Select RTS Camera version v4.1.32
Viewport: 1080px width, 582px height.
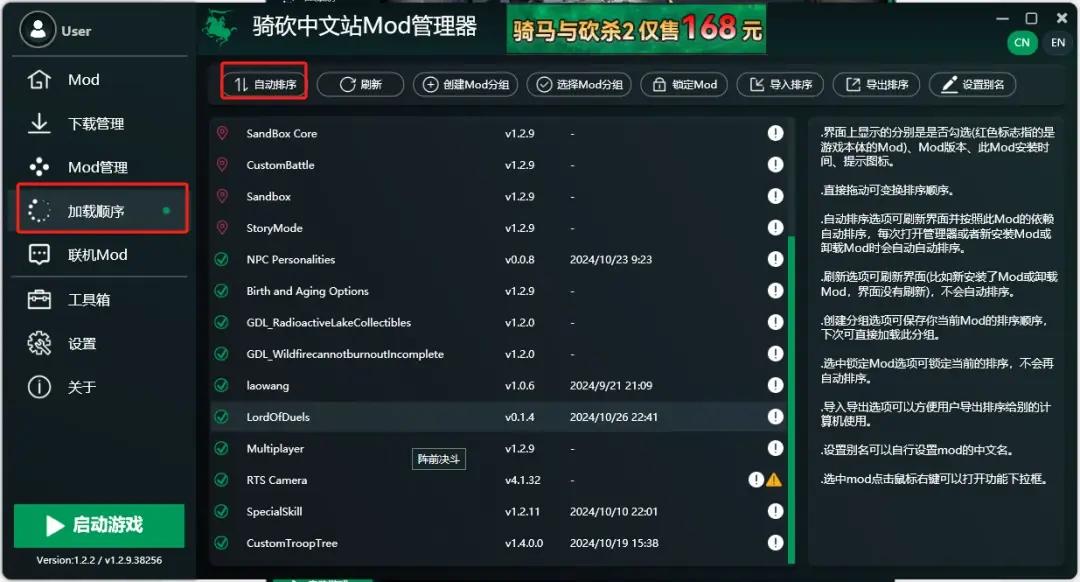point(523,480)
